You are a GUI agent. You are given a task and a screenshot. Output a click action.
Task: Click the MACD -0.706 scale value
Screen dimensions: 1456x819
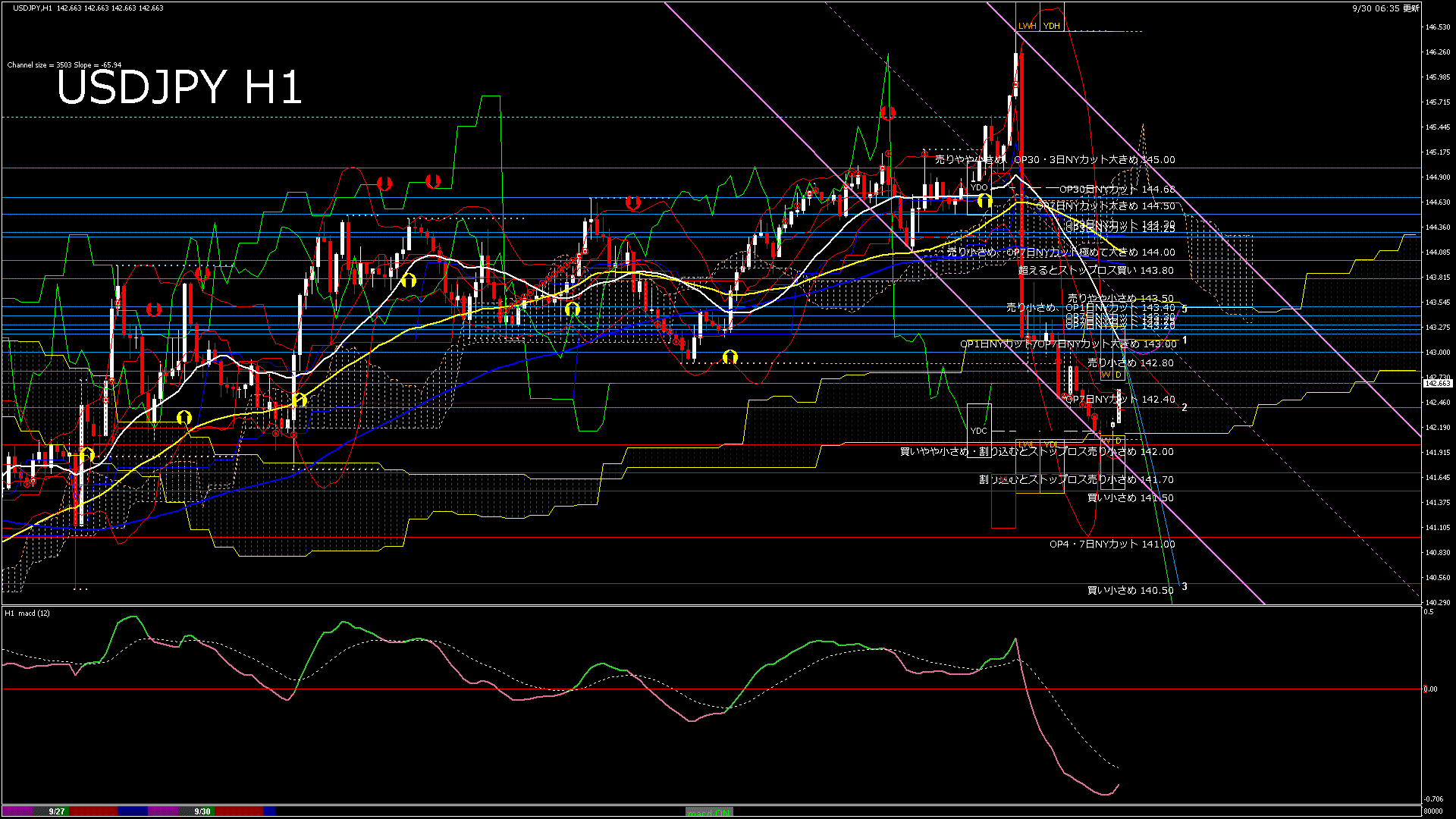1433,799
